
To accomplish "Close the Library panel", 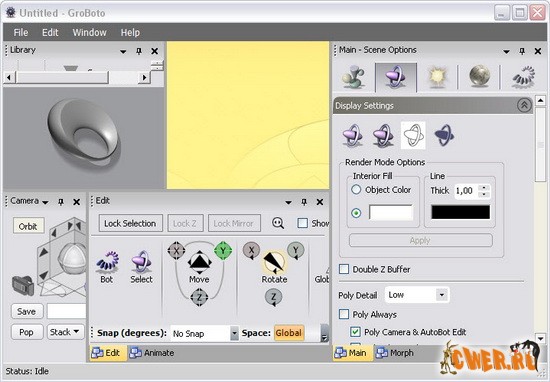I will pos(154,51).
